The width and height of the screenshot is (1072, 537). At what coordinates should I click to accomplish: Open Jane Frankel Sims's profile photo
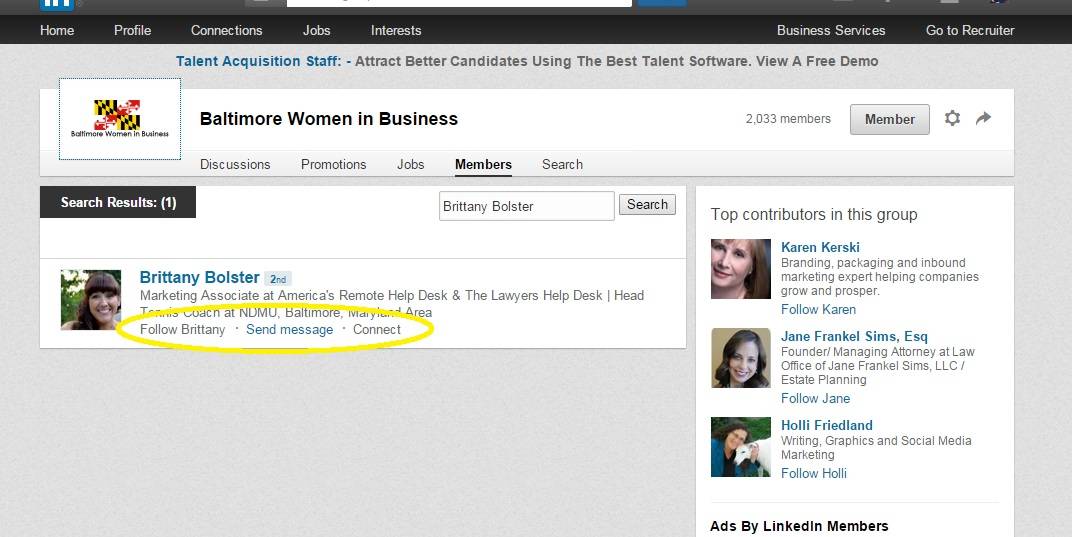click(740, 358)
